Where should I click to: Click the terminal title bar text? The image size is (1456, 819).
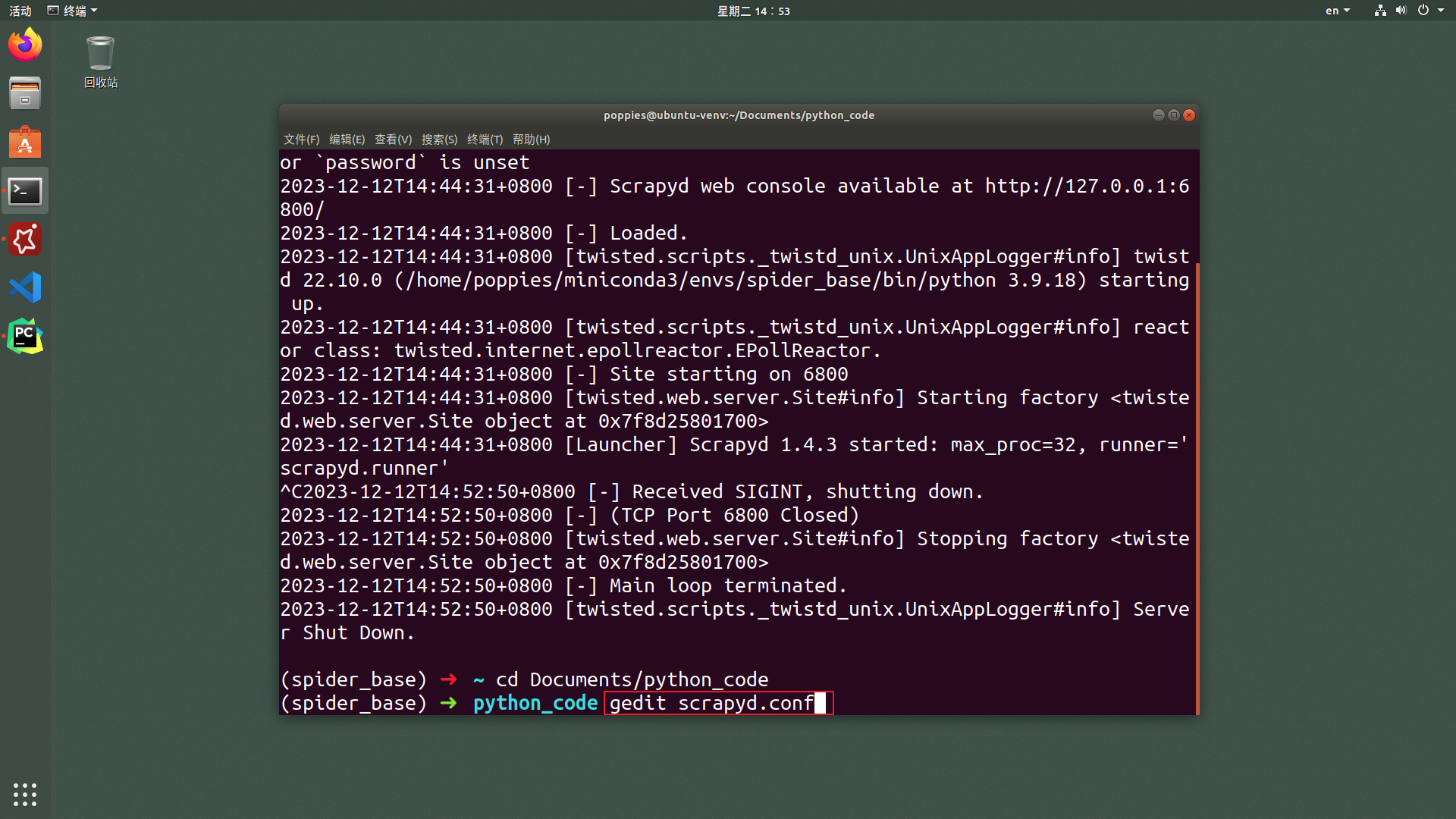click(739, 115)
